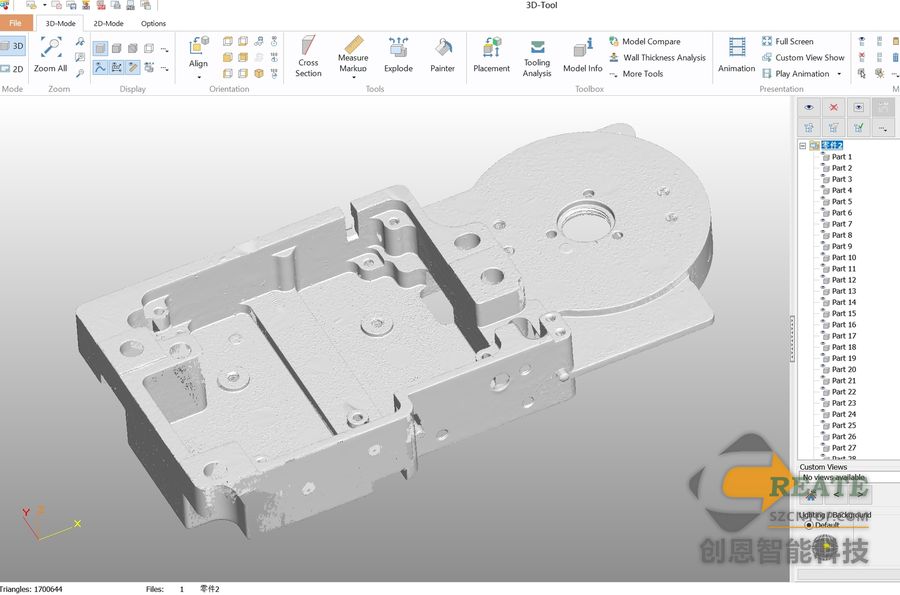Start Tooling Analysis
Screen dimensions: 900x595
[x=537, y=58]
